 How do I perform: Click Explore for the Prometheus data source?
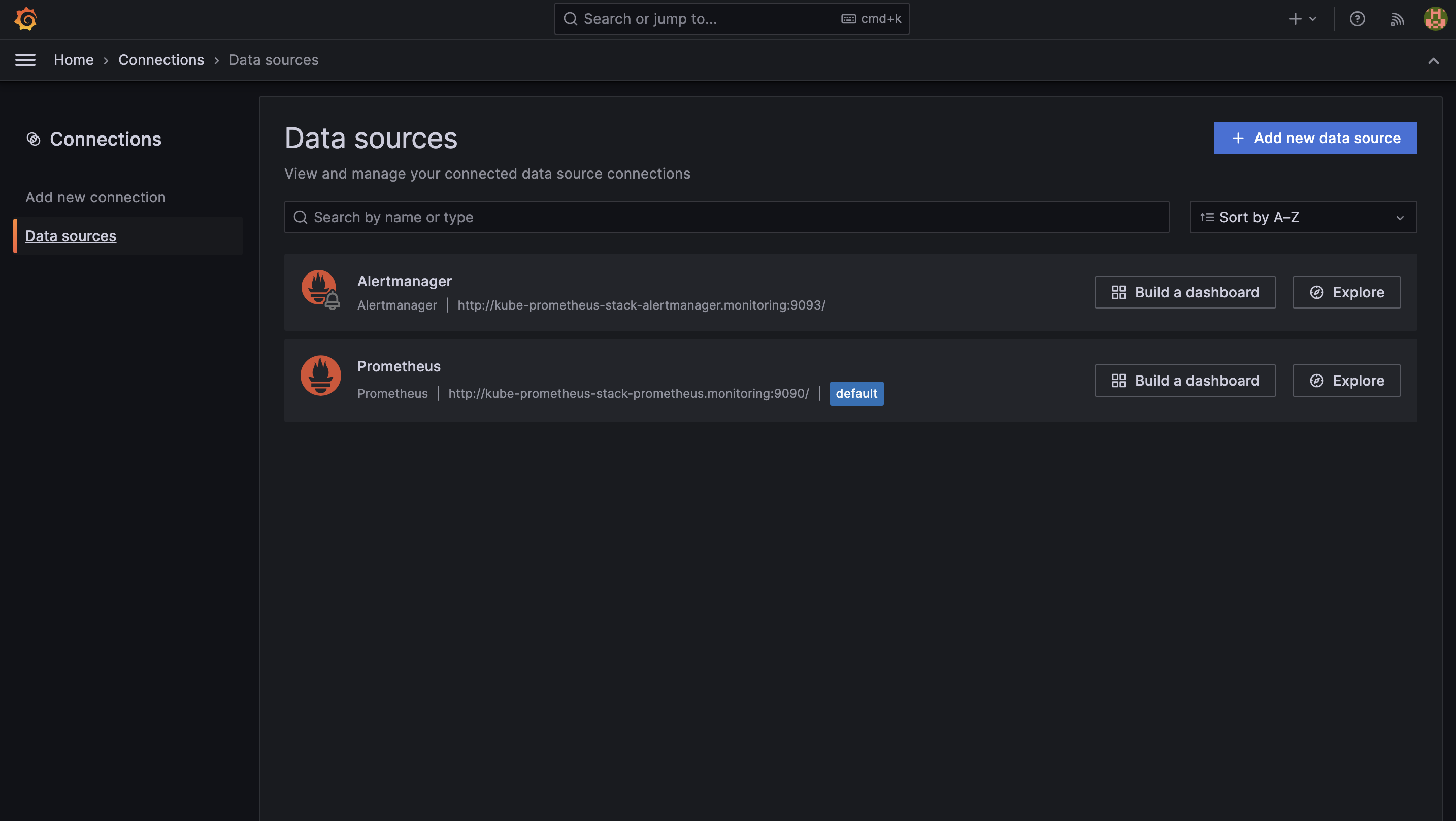[1346, 380]
